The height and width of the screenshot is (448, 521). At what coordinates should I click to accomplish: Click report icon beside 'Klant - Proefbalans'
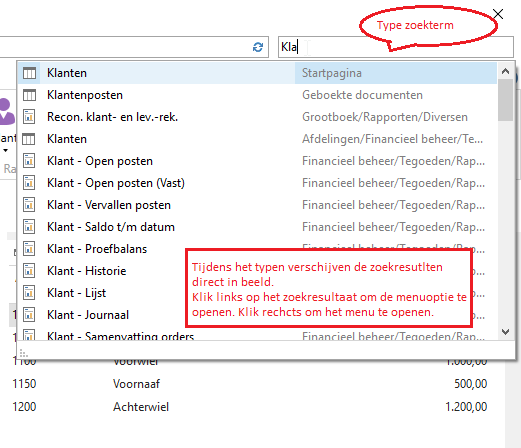[29, 249]
